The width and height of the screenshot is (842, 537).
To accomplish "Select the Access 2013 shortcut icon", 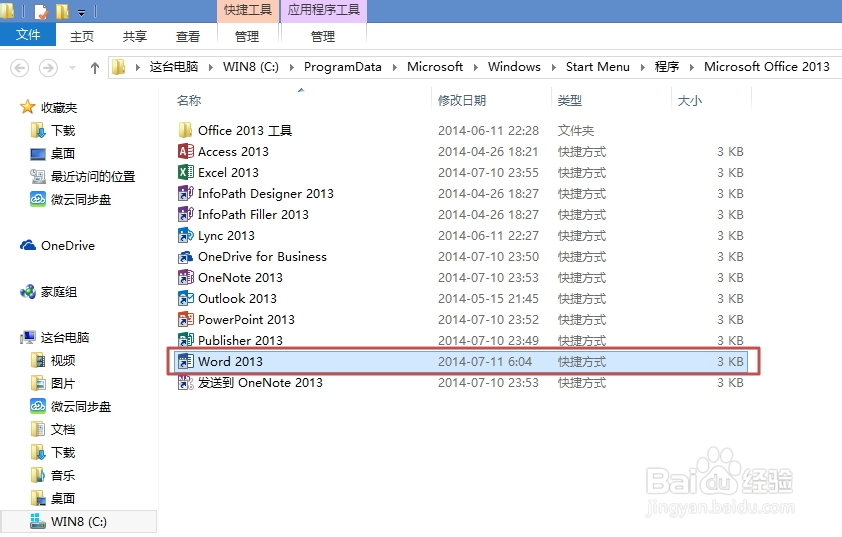I will tap(185, 151).
